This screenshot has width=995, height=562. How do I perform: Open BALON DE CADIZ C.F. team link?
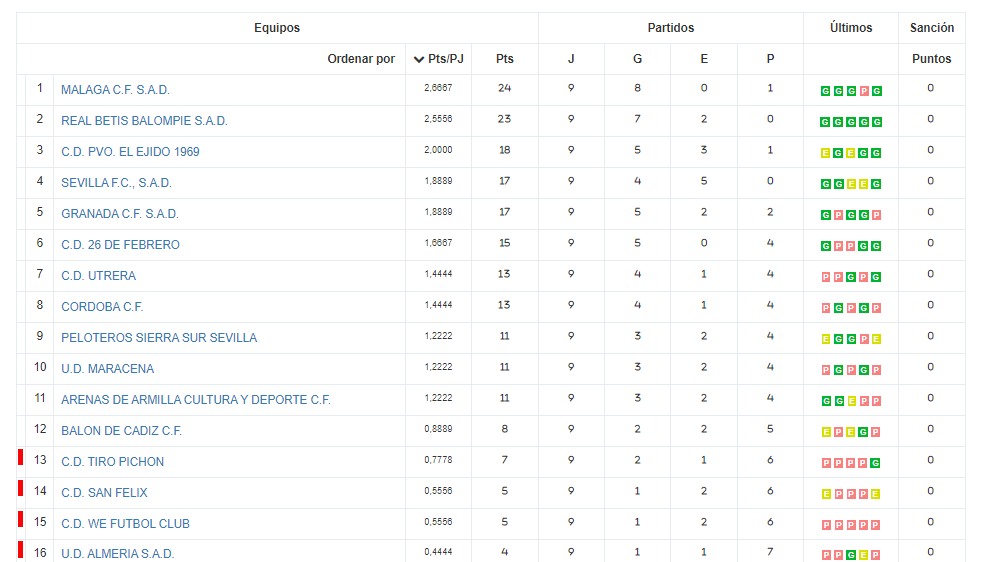pyautogui.click(x=121, y=432)
